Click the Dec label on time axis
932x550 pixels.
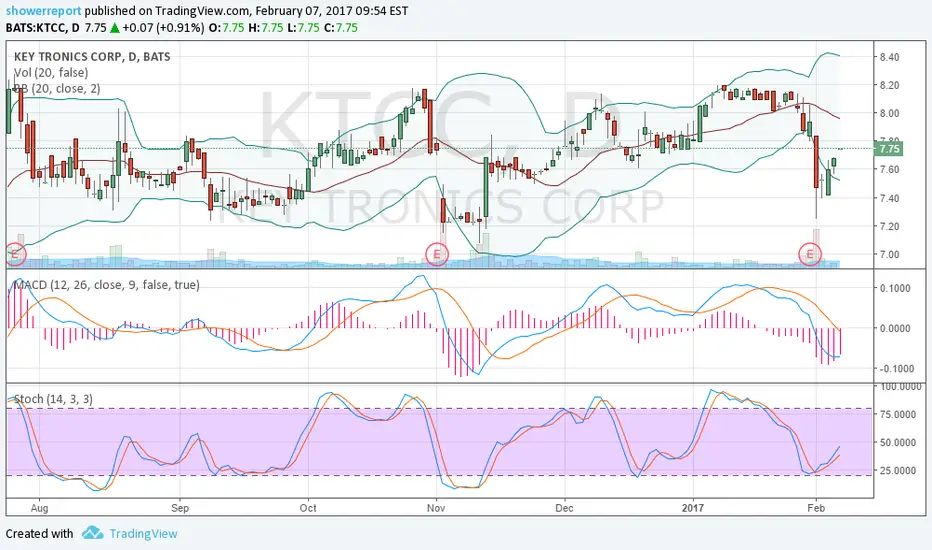coord(564,508)
